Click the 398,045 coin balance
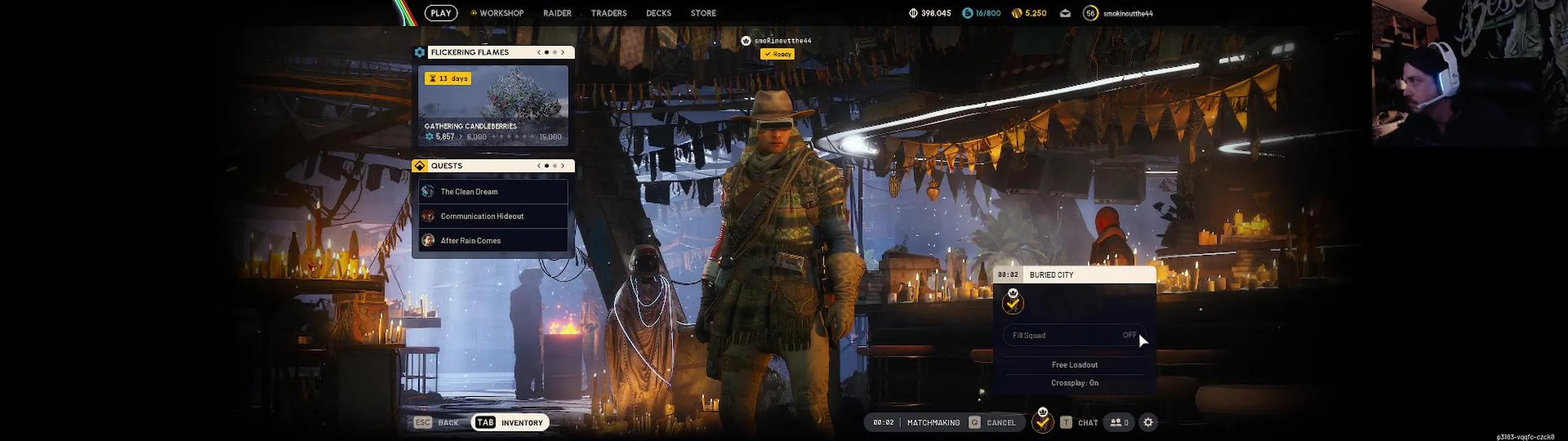The image size is (1568, 441). click(936, 13)
